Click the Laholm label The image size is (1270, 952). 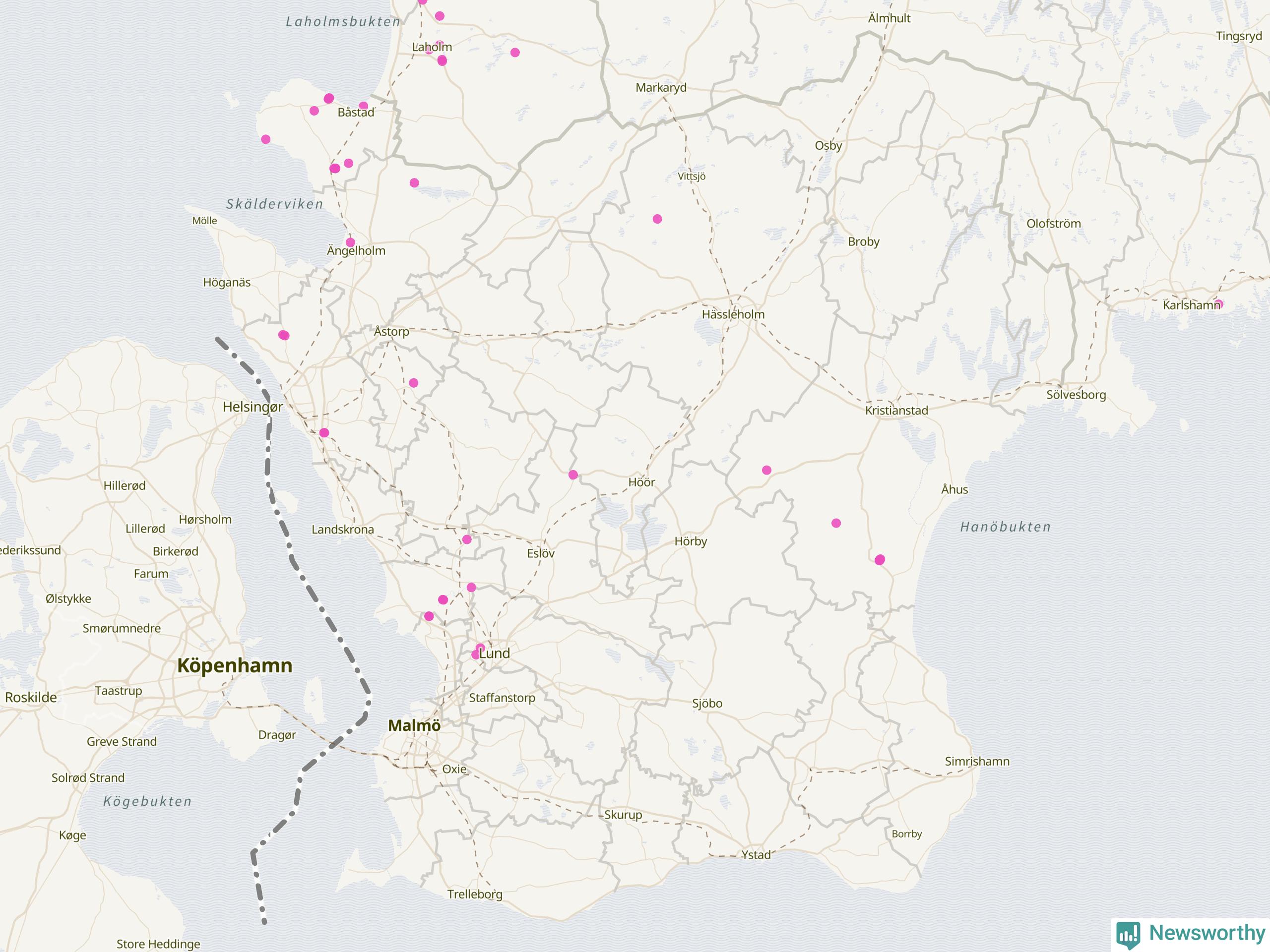432,47
